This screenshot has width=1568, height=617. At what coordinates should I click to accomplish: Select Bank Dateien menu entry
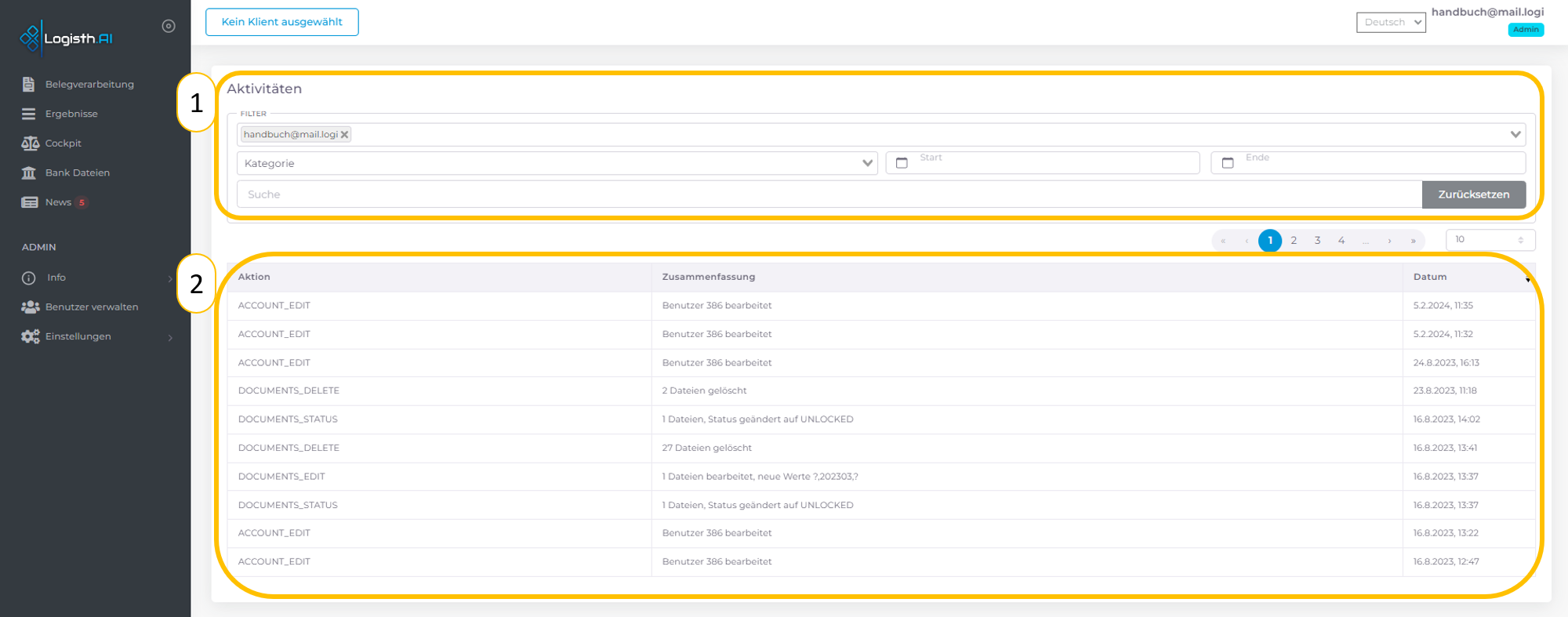[x=78, y=172]
